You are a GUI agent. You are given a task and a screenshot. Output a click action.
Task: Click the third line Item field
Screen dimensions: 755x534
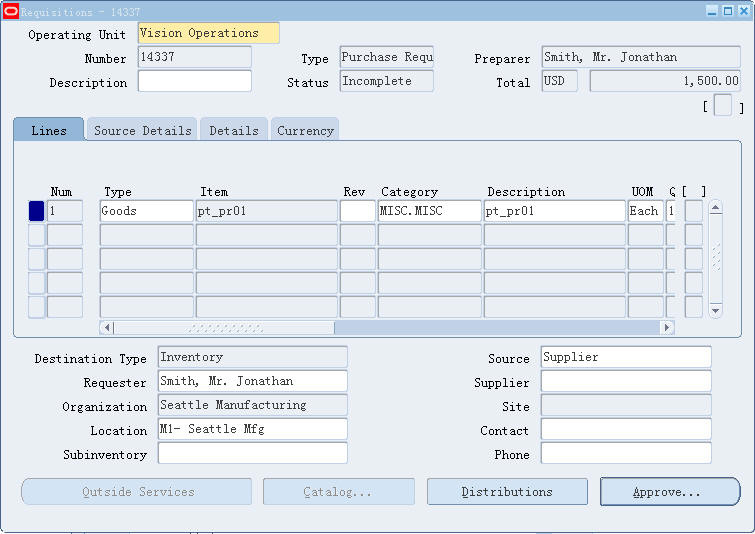click(267, 259)
